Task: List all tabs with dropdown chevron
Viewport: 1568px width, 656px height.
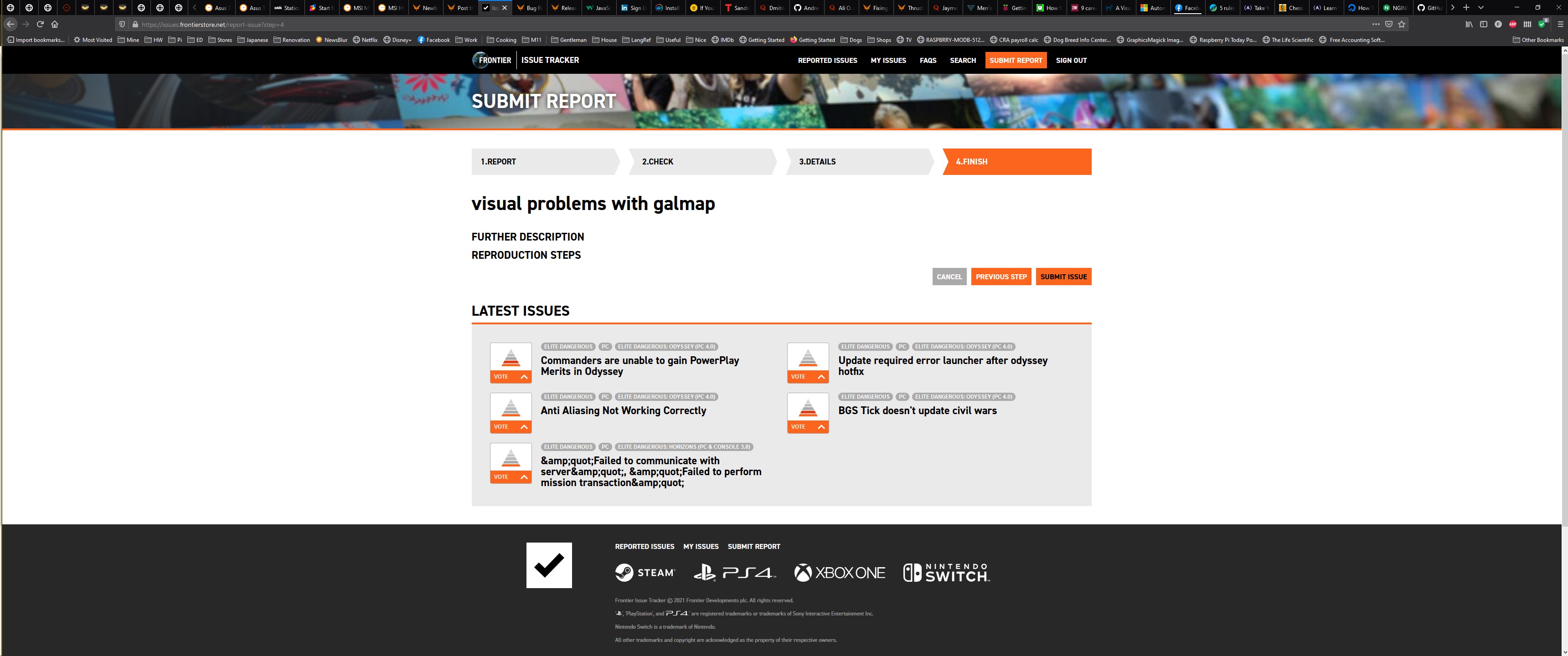Action: pos(1481,7)
